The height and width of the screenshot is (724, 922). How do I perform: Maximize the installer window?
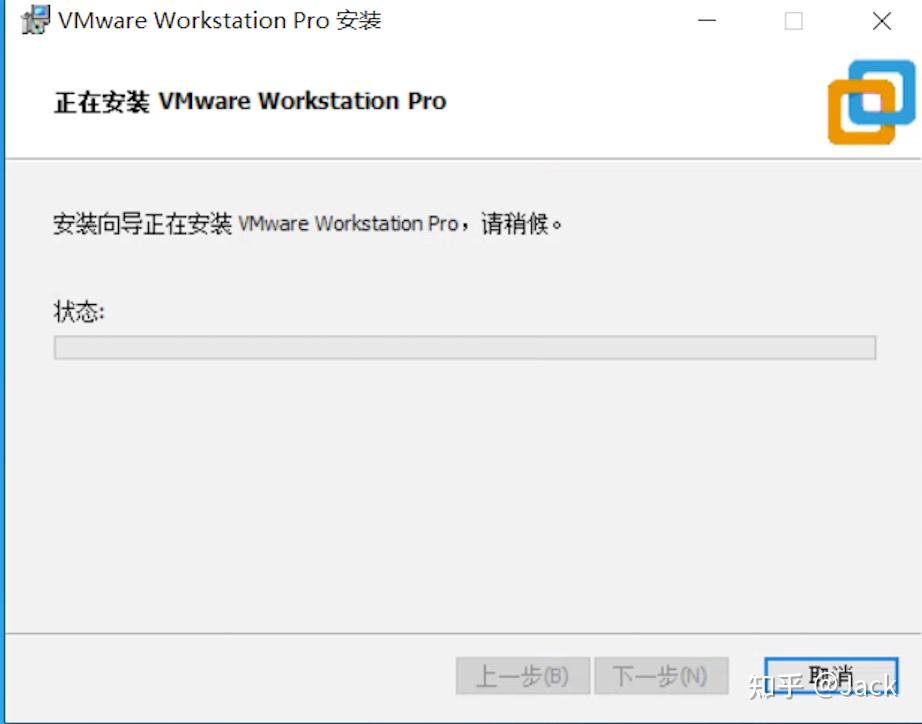[794, 21]
